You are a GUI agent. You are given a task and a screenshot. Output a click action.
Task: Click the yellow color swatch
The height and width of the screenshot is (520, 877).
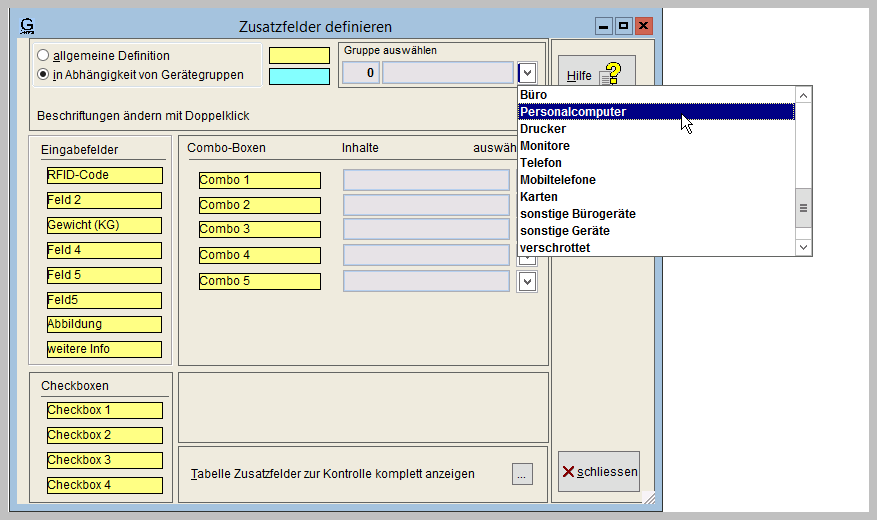[299, 56]
